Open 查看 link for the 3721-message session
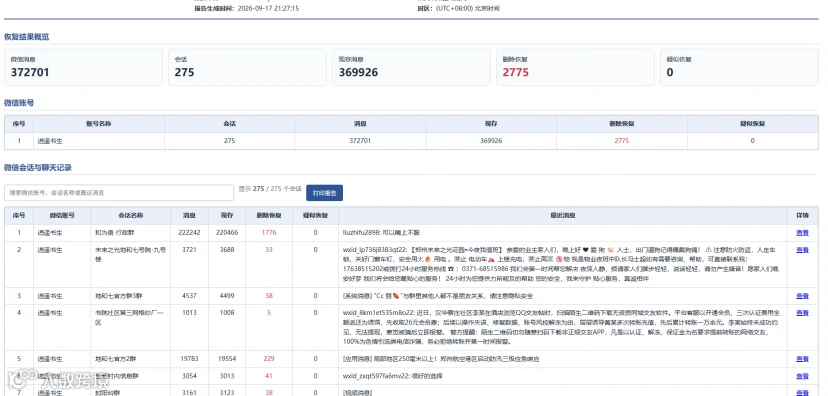This screenshot has height=396, width=828. pyautogui.click(x=802, y=250)
